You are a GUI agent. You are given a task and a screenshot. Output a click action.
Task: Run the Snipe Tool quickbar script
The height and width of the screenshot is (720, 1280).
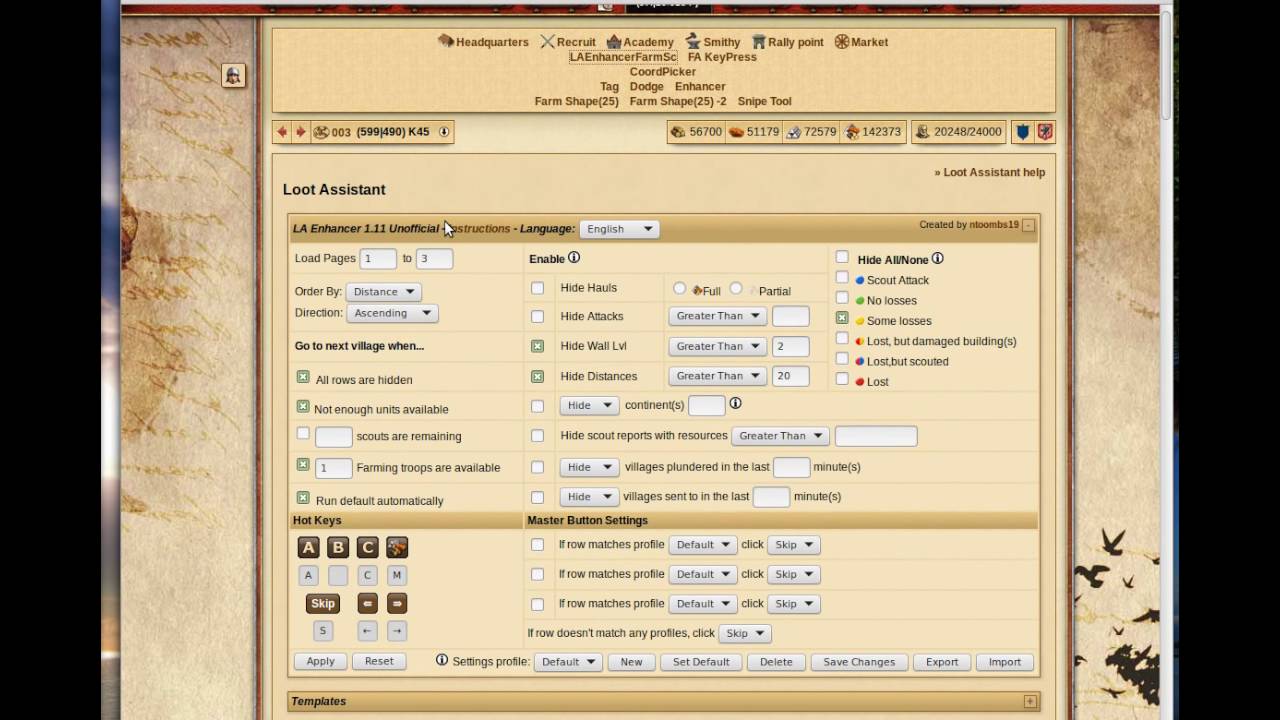(x=765, y=101)
